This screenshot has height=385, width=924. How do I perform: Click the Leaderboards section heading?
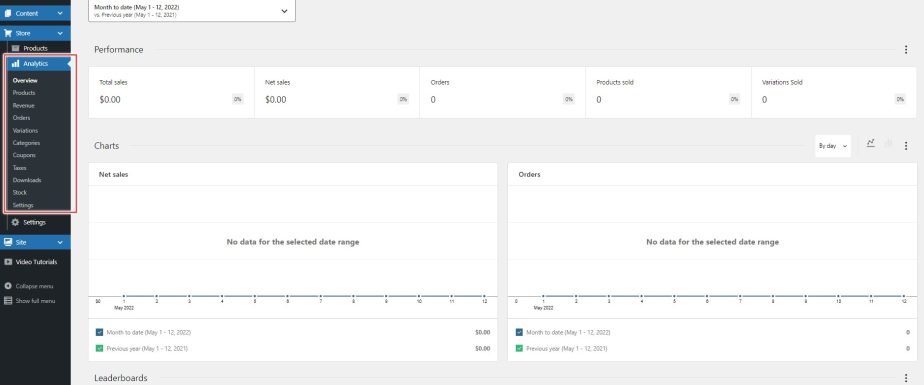click(x=121, y=378)
